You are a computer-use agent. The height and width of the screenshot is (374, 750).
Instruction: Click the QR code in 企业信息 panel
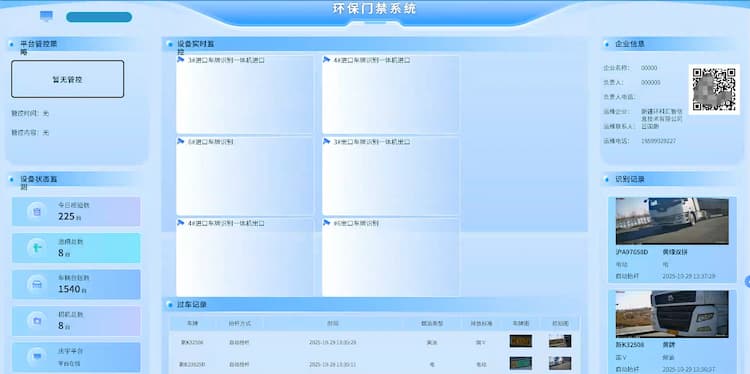tap(714, 89)
